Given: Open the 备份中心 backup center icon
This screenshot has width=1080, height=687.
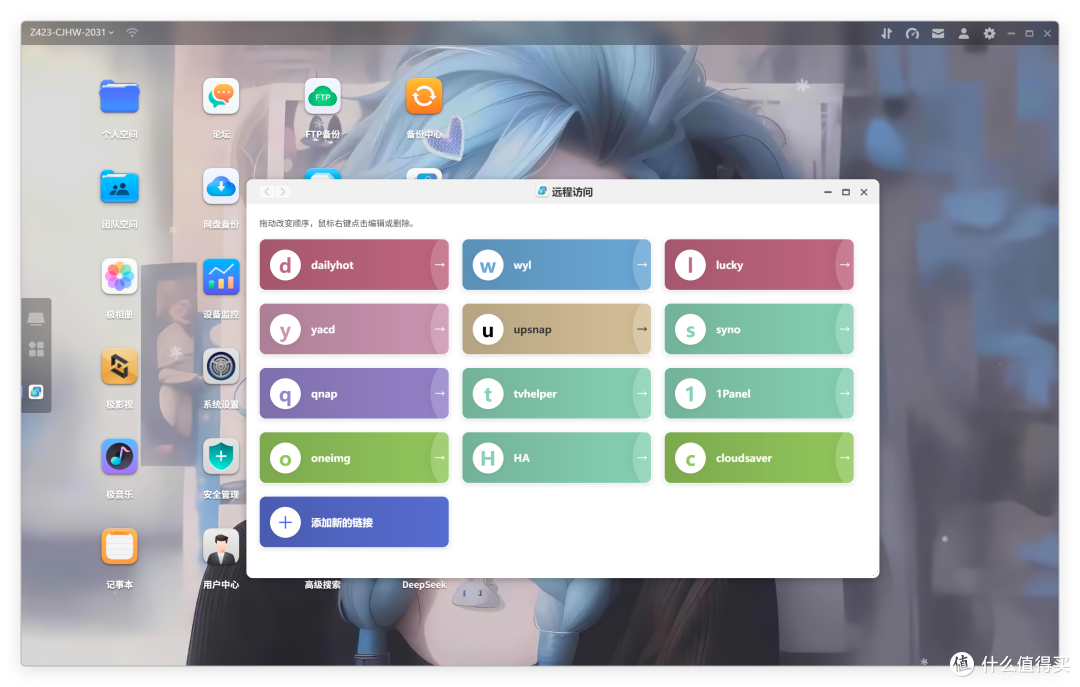Looking at the screenshot, I should (424, 96).
